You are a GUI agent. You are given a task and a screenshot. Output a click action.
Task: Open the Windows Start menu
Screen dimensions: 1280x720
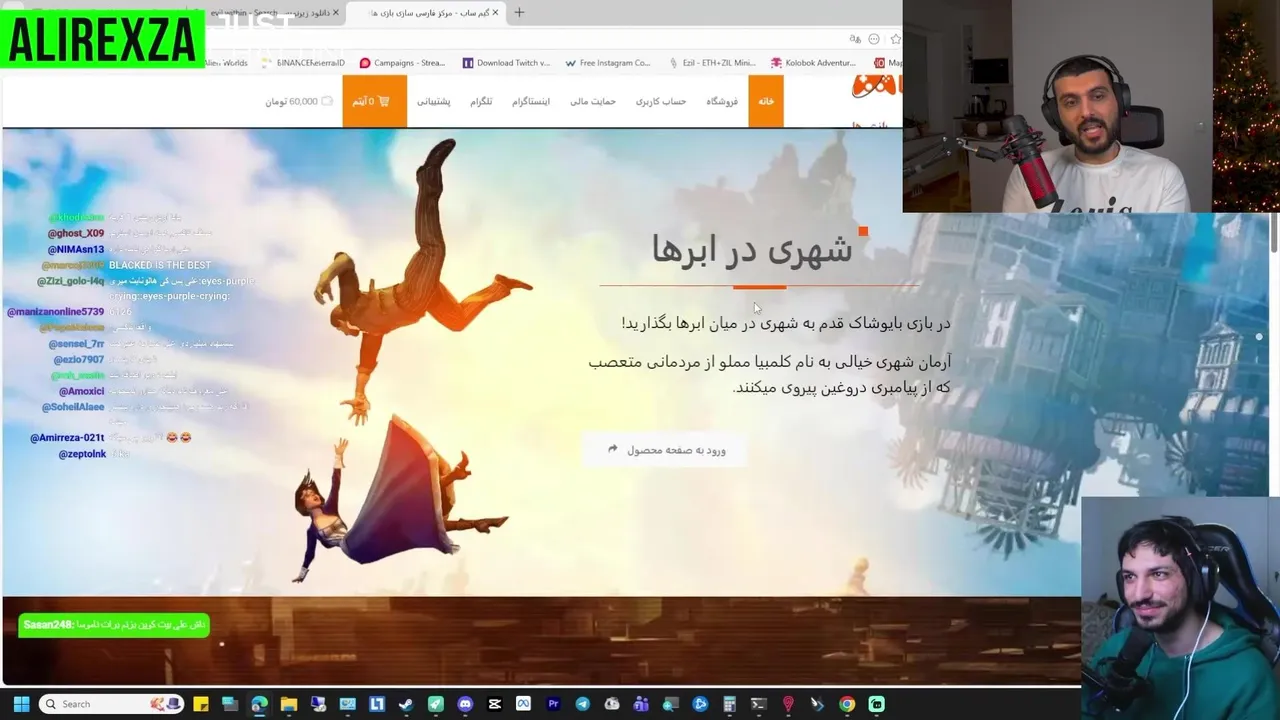[21, 704]
